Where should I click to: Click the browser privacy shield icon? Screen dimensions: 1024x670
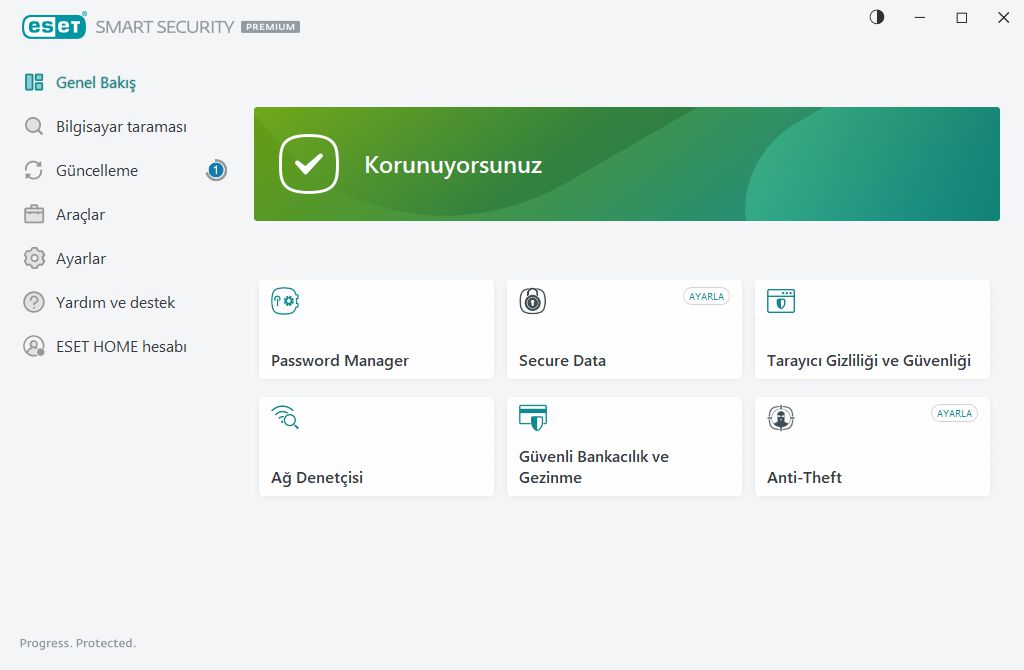781,301
